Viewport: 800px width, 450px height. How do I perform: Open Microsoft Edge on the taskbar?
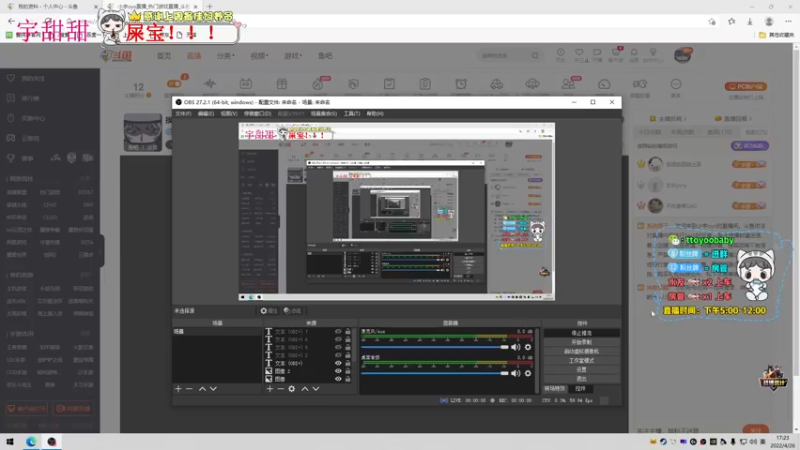31,442
